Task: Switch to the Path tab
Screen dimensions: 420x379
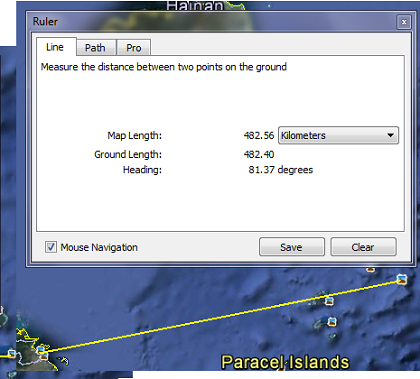Action: point(96,48)
